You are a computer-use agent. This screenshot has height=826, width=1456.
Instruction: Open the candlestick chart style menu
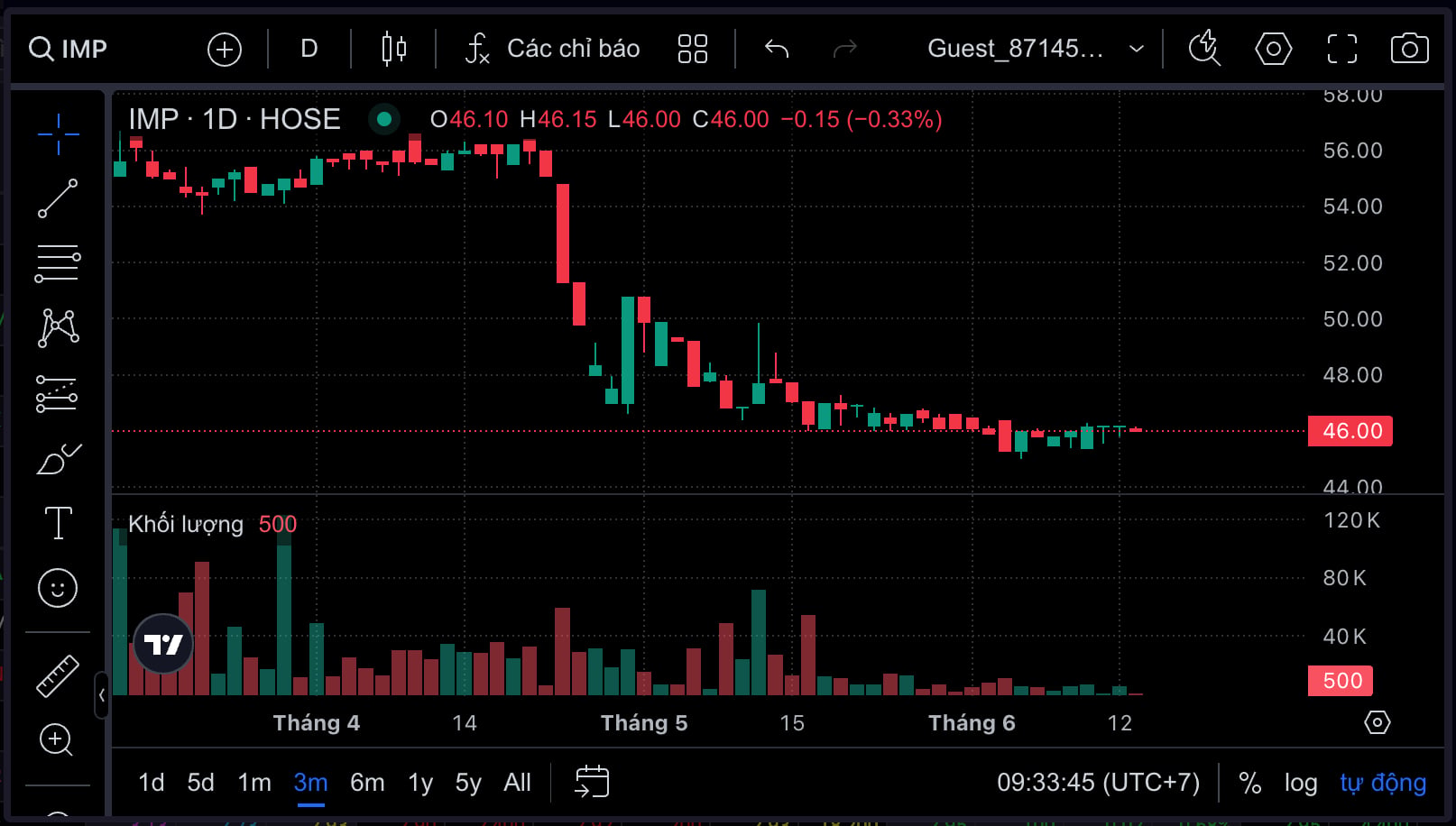[x=394, y=48]
